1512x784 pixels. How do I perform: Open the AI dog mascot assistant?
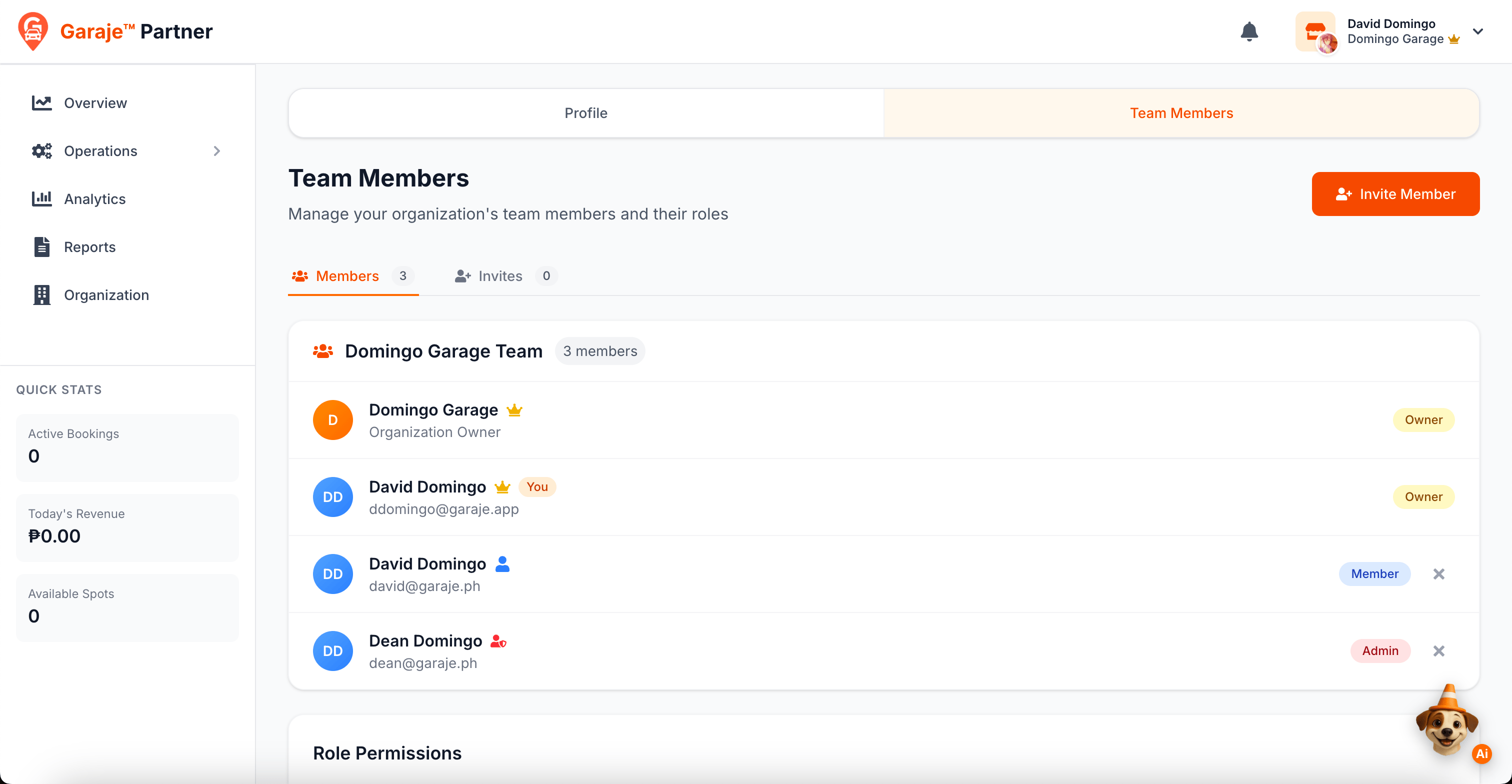(1447, 720)
